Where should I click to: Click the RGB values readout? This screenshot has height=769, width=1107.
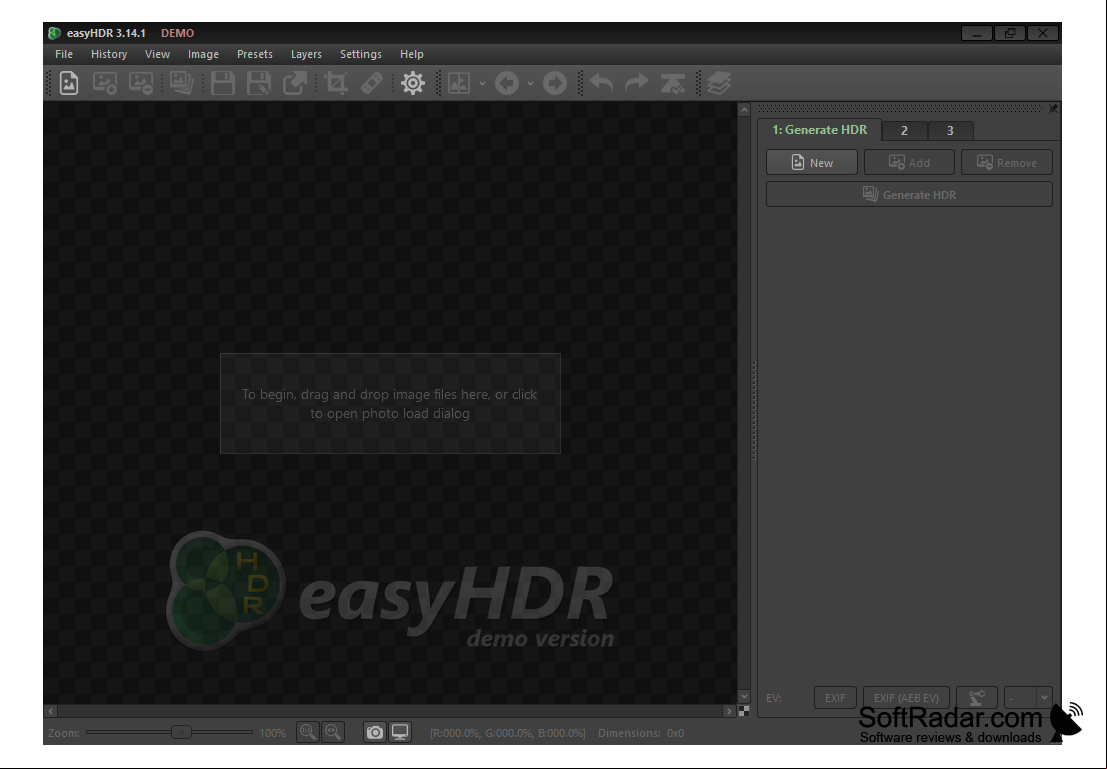pyautogui.click(x=508, y=733)
